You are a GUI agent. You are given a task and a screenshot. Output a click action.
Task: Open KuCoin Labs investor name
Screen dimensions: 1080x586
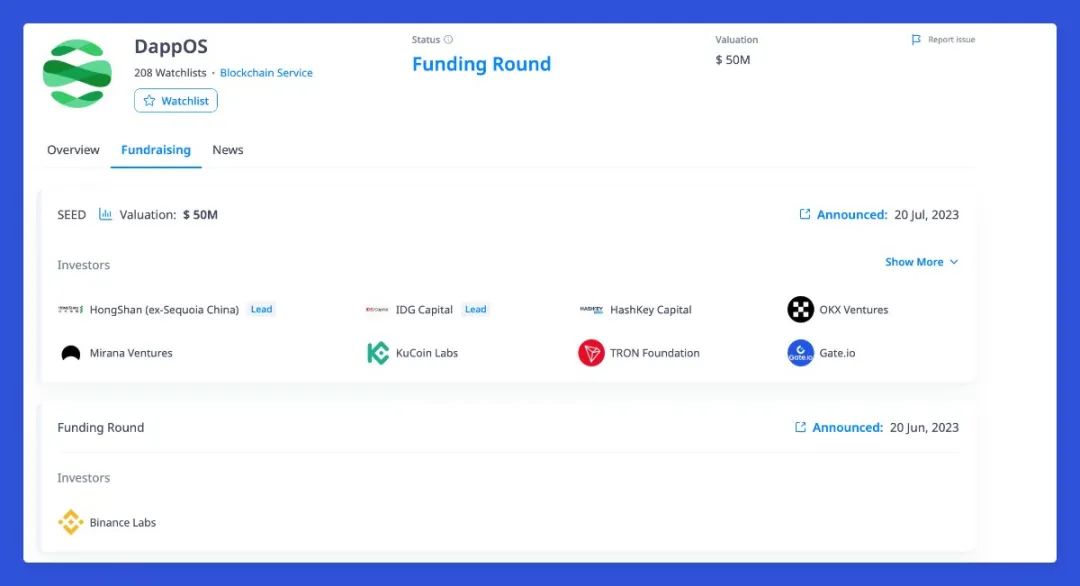click(x=426, y=353)
